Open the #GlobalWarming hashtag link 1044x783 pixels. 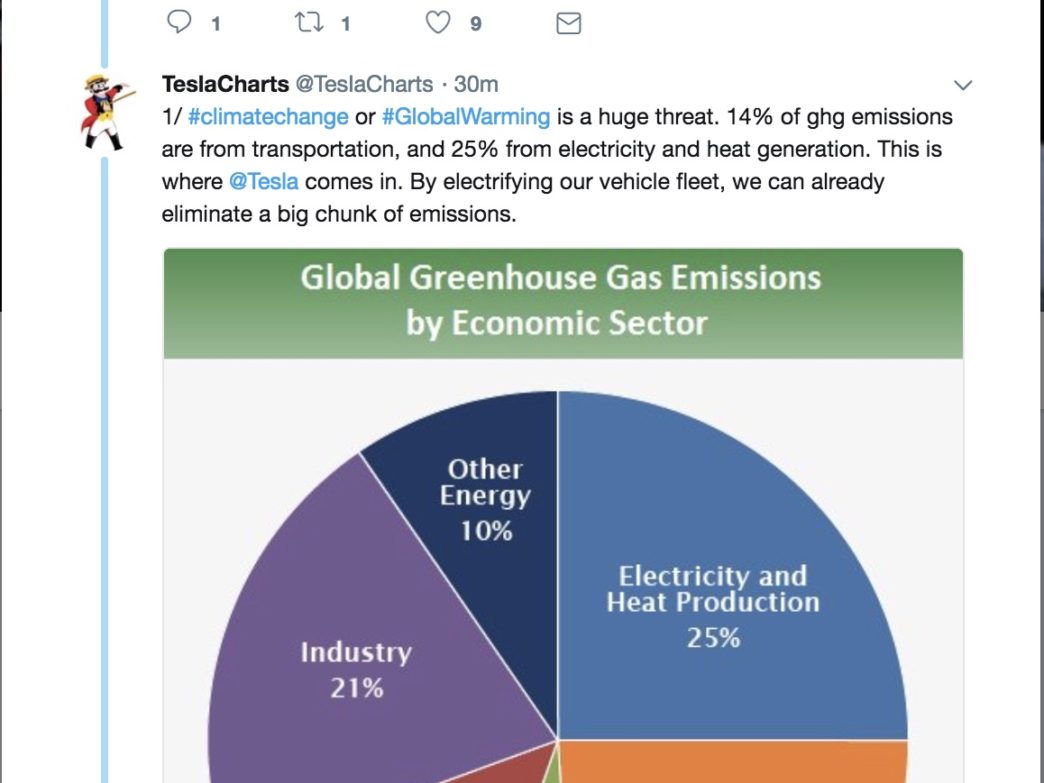[x=466, y=117]
